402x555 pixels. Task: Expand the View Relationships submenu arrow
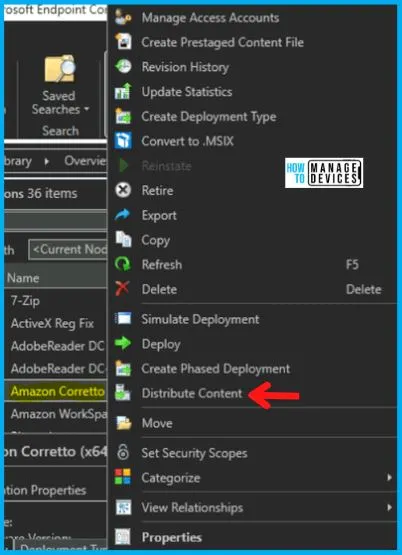pyautogui.click(x=389, y=507)
